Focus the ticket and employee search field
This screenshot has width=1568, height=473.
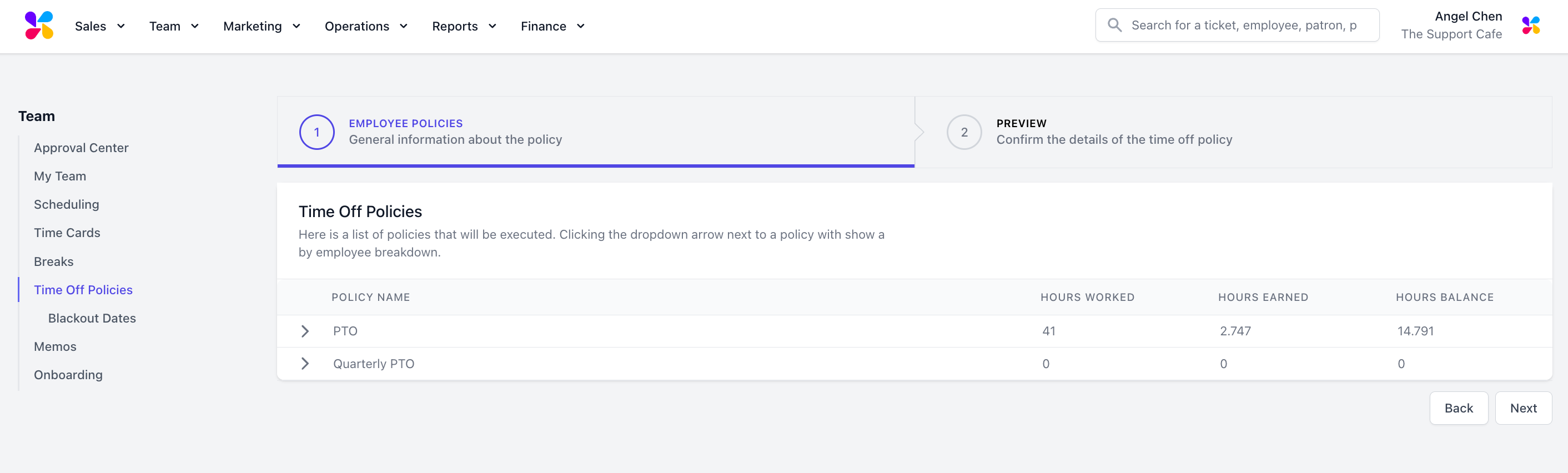(x=1237, y=25)
